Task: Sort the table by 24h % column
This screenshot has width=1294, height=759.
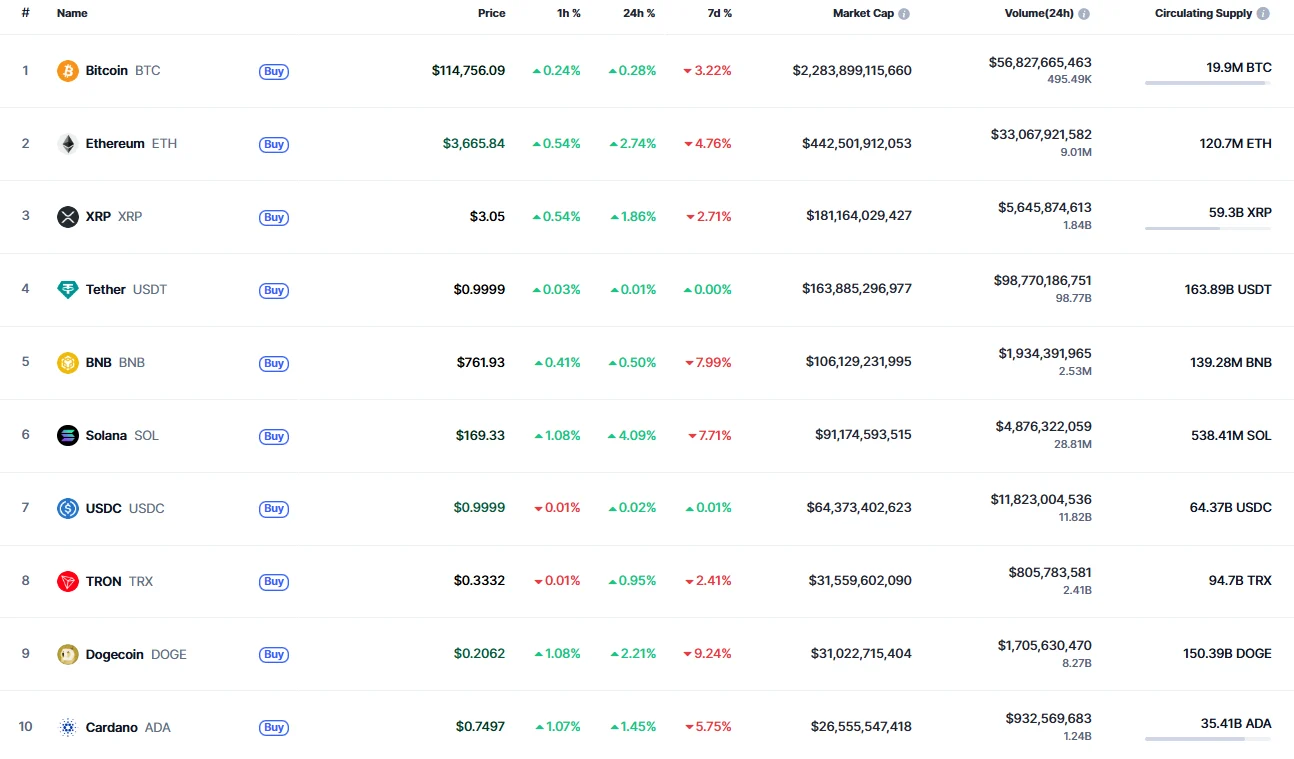Action: pyautogui.click(x=639, y=14)
